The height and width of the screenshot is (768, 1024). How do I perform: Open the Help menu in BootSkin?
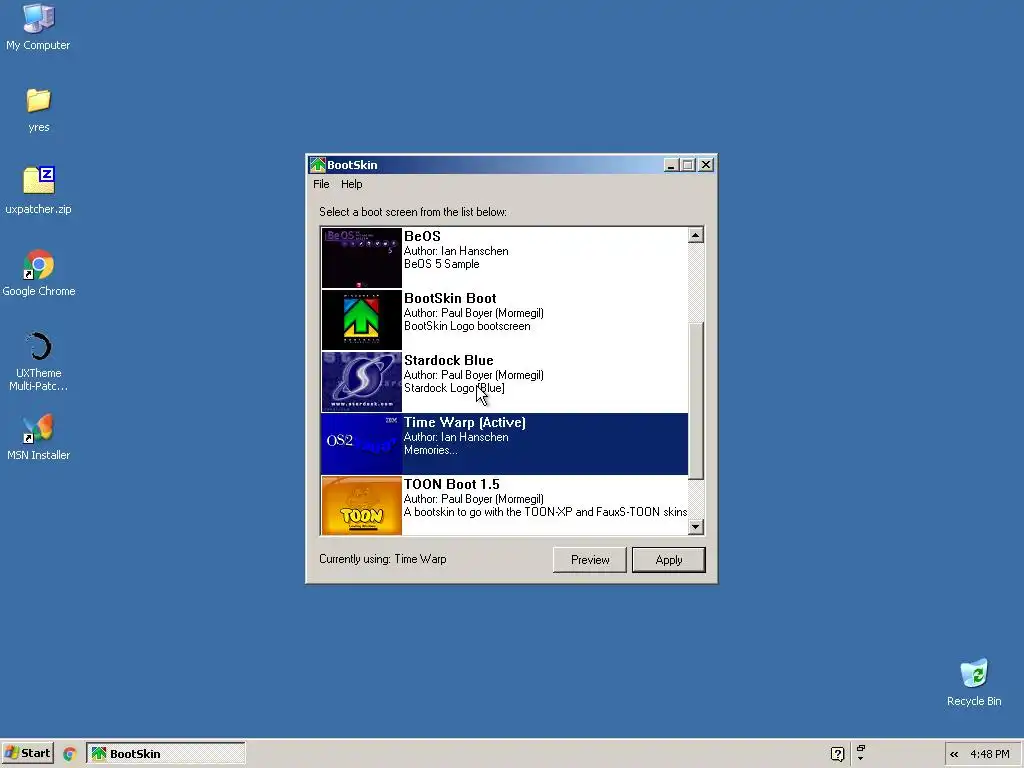pyautogui.click(x=351, y=184)
